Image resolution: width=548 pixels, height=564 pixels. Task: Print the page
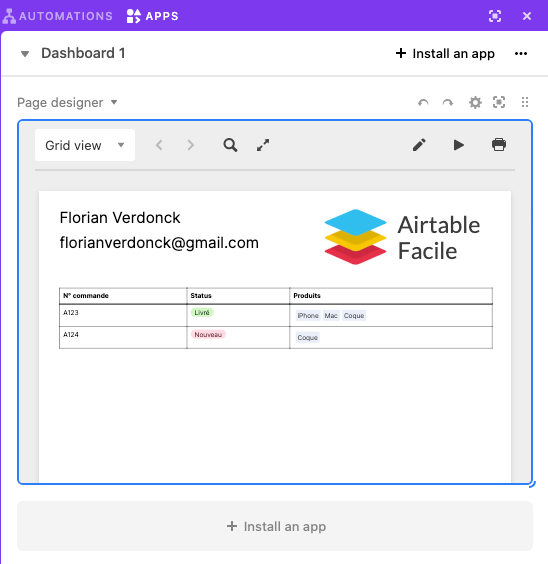499,145
